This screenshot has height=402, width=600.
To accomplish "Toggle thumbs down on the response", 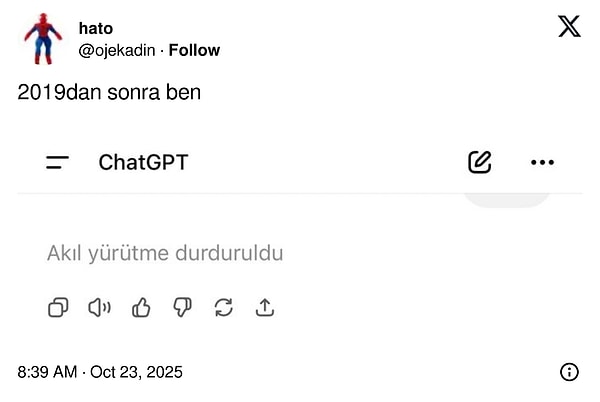I will (182, 308).
